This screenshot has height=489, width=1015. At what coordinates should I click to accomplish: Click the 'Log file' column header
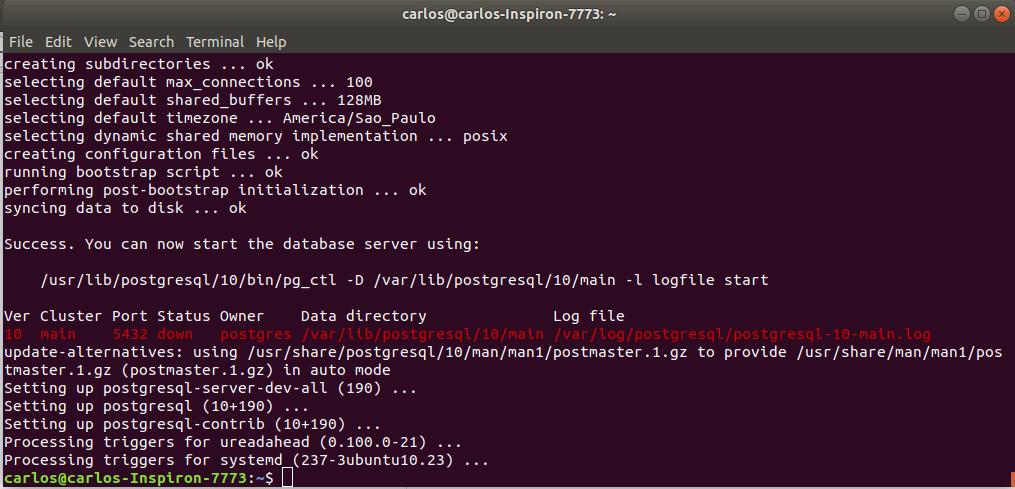589,317
